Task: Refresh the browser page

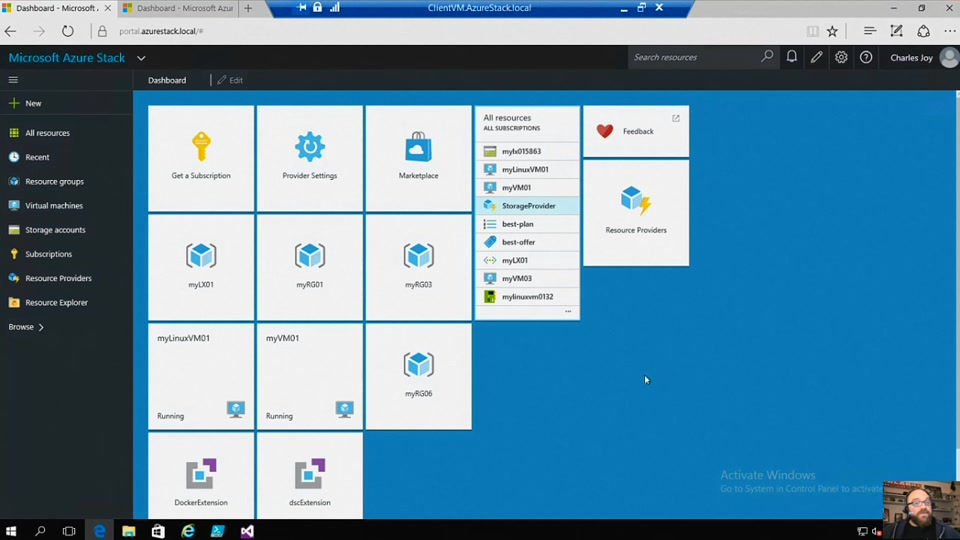Action: tap(67, 31)
